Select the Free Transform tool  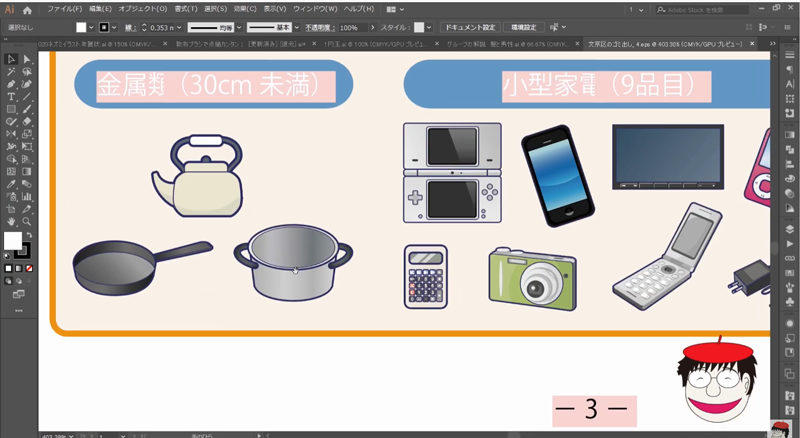pyautogui.click(x=27, y=147)
